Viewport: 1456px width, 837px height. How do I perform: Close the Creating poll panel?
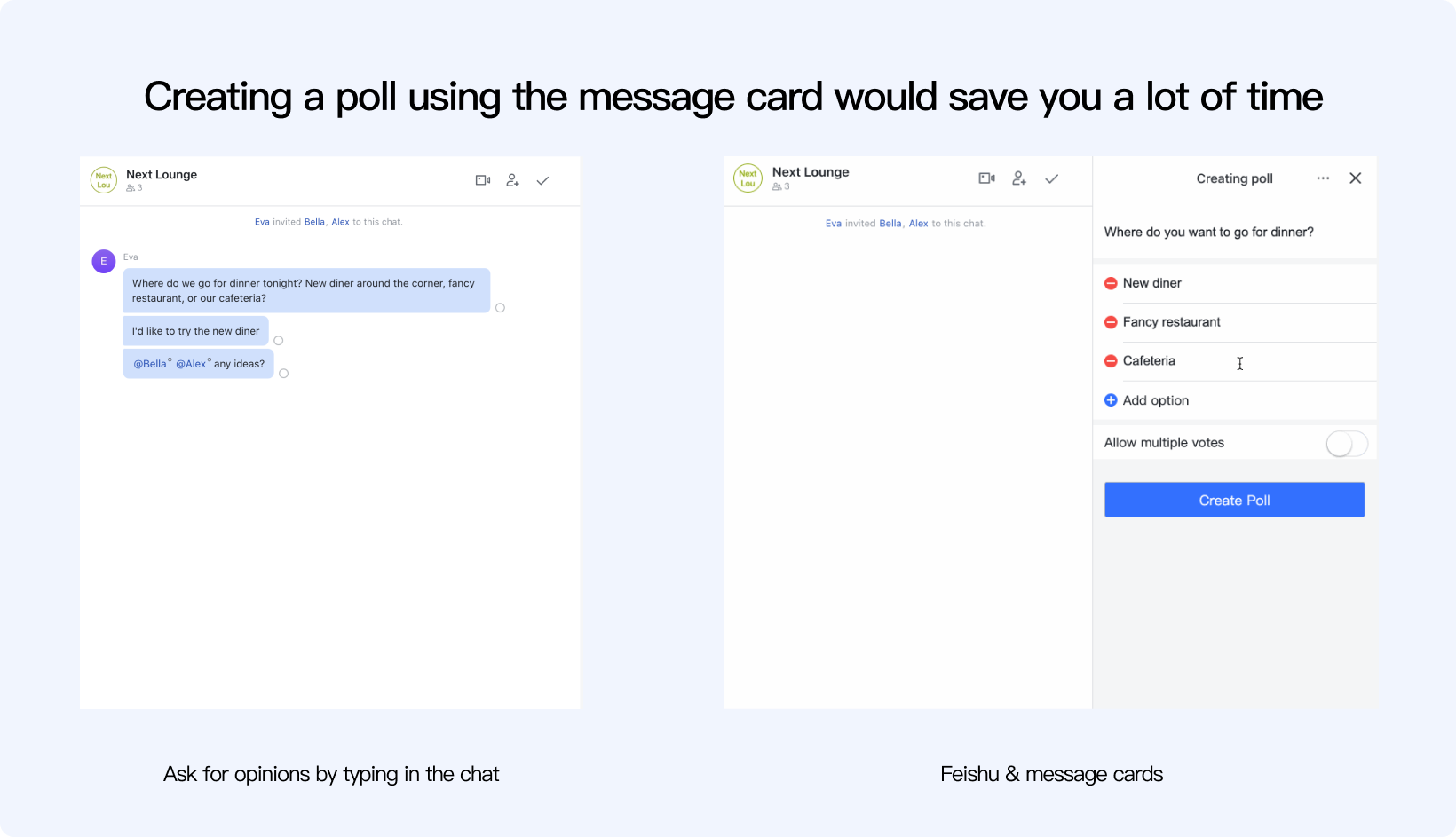coord(1355,178)
